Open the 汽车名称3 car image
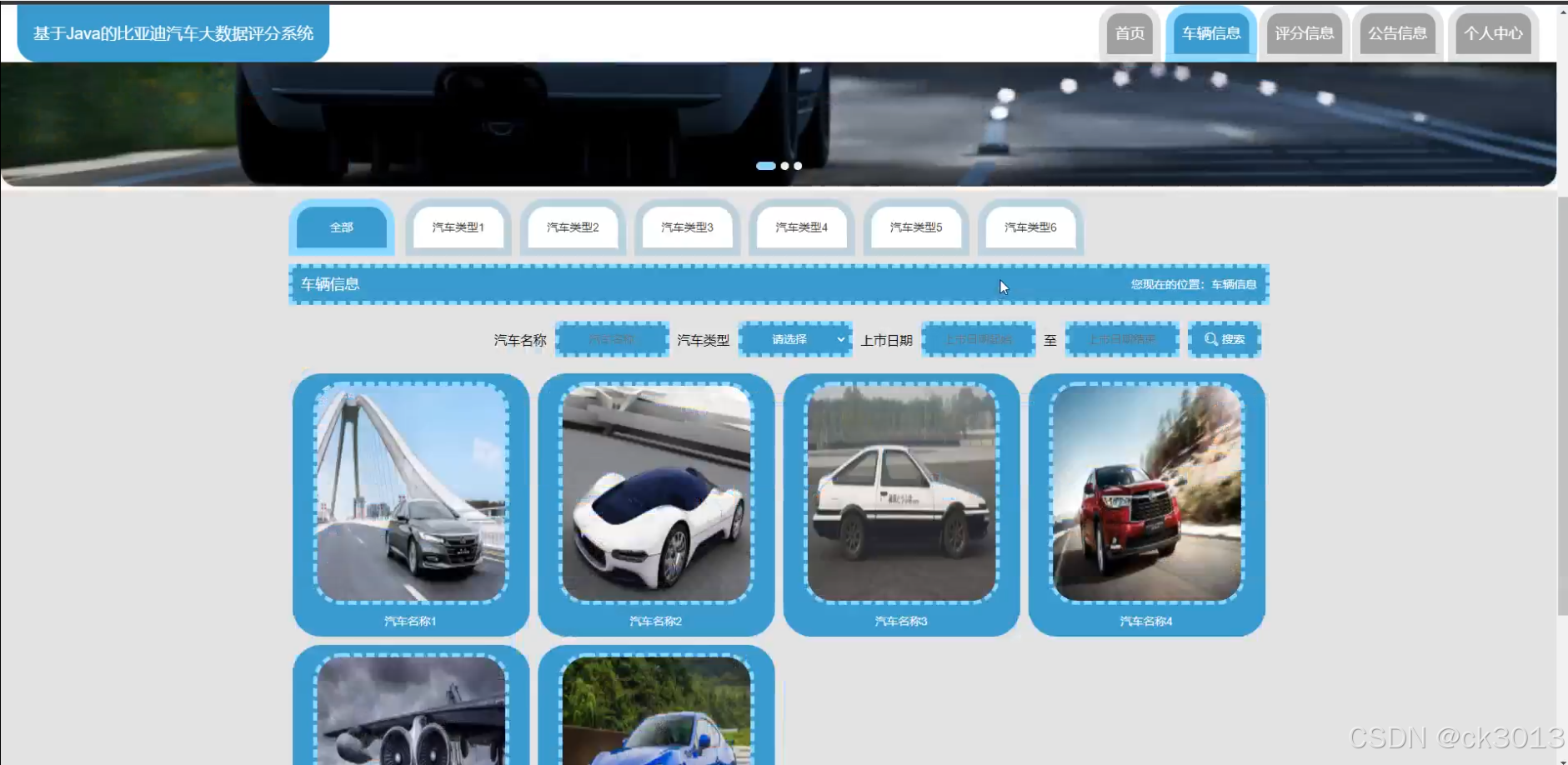The width and height of the screenshot is (1568, 765). (901, 492)
